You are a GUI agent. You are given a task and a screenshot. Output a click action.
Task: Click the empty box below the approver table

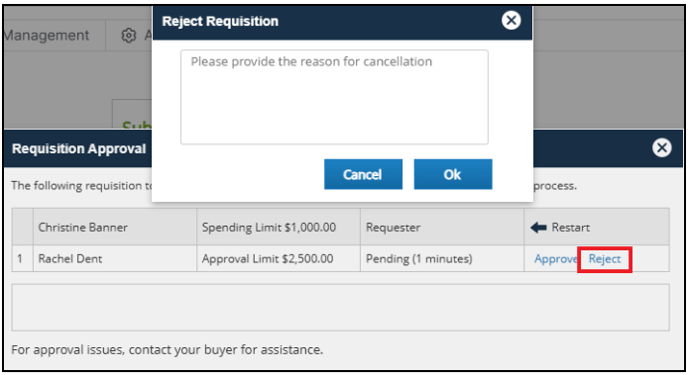pyautogui.click(x=340, y=307)
